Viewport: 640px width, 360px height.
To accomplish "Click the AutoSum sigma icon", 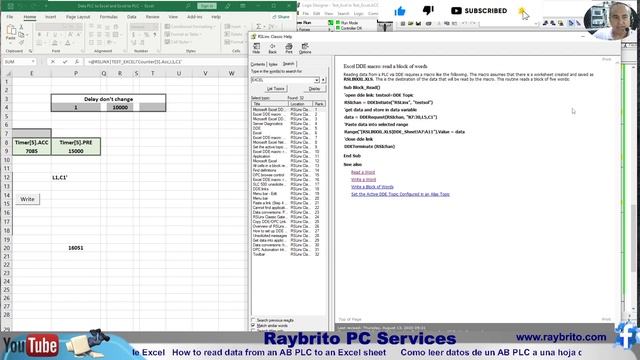I will coord(259,27).
